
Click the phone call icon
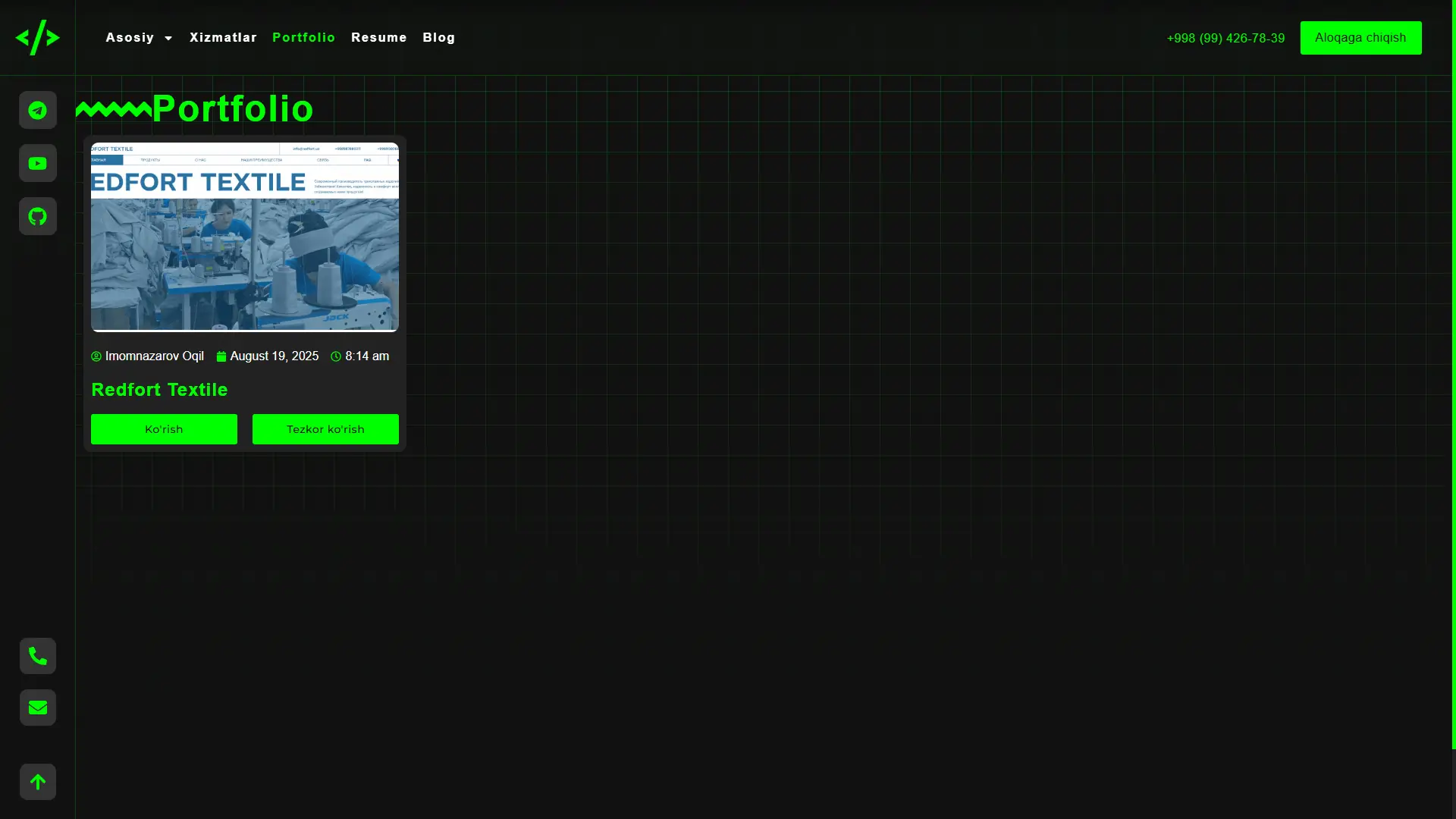[x=37, y=656]
